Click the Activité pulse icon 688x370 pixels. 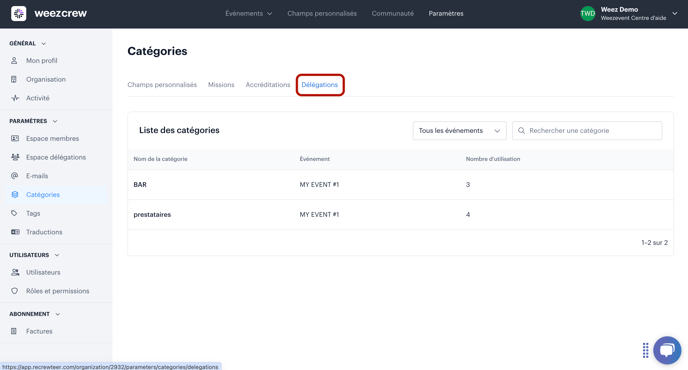click(x=15, y=98)
